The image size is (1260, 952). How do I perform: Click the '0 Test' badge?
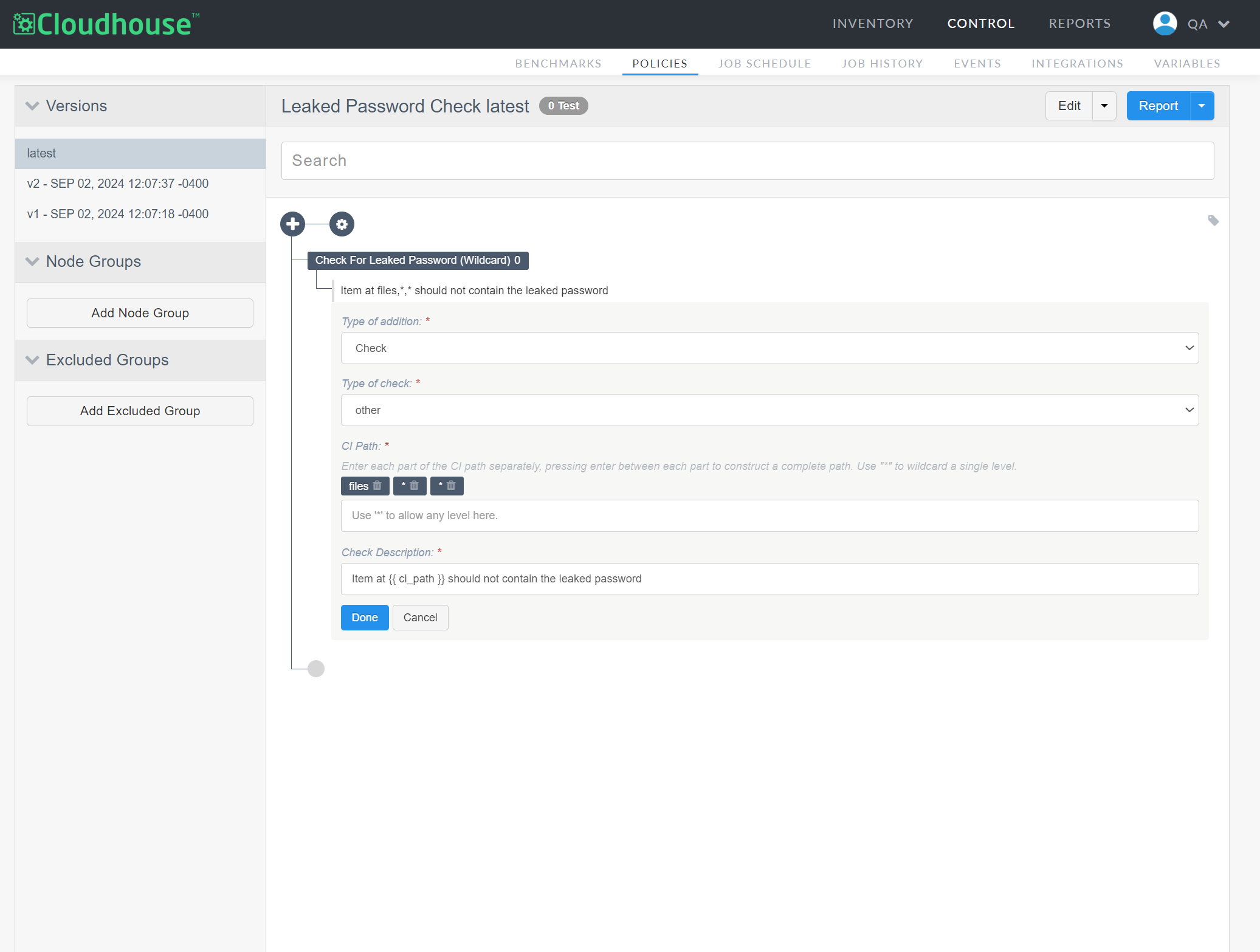pyautogui.click(x=563, y=106)
